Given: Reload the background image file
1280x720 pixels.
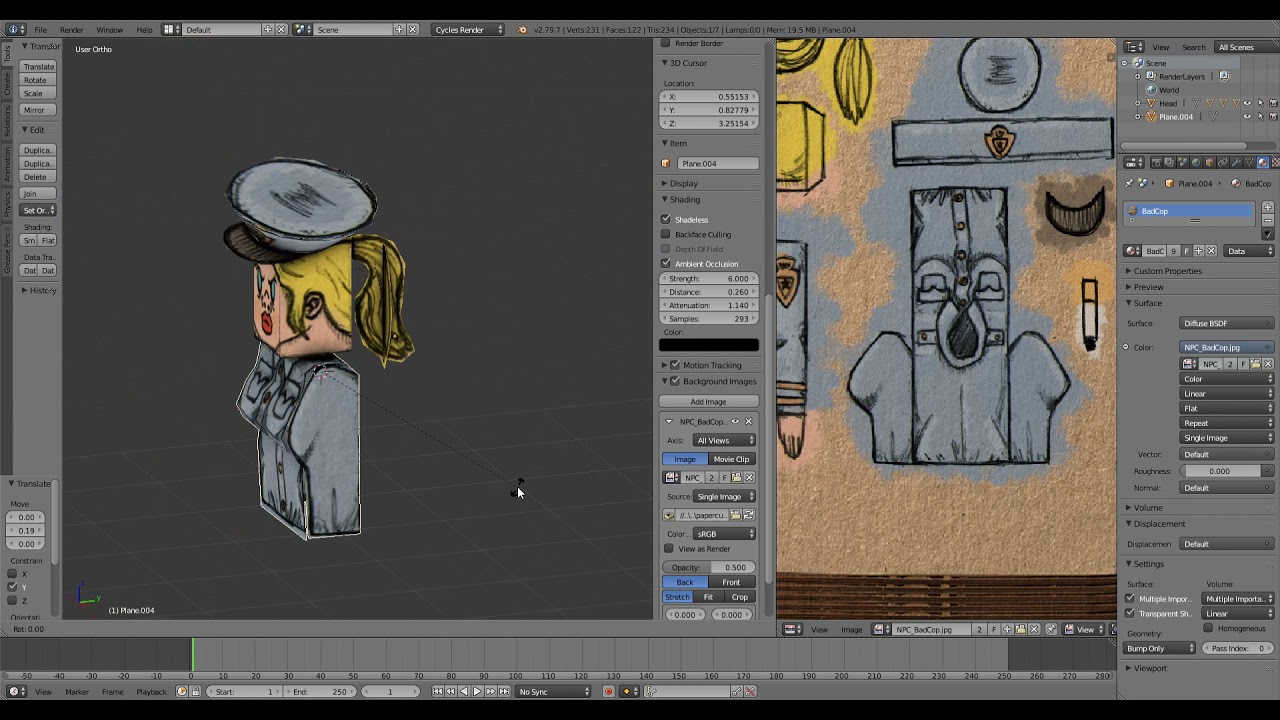Looking at the screenshot, I should tap(748, 515).
